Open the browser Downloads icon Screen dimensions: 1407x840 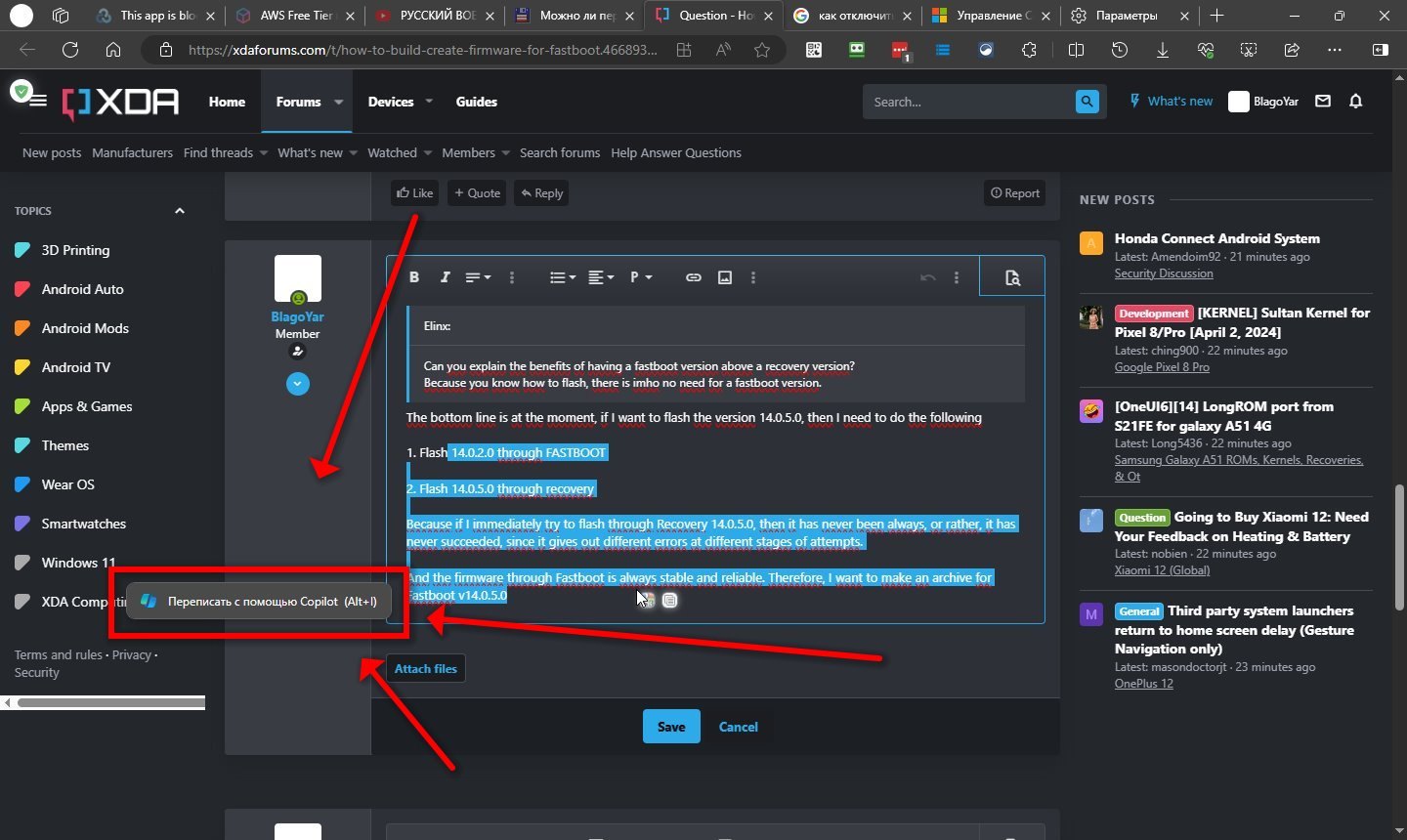pos(1163,50)
